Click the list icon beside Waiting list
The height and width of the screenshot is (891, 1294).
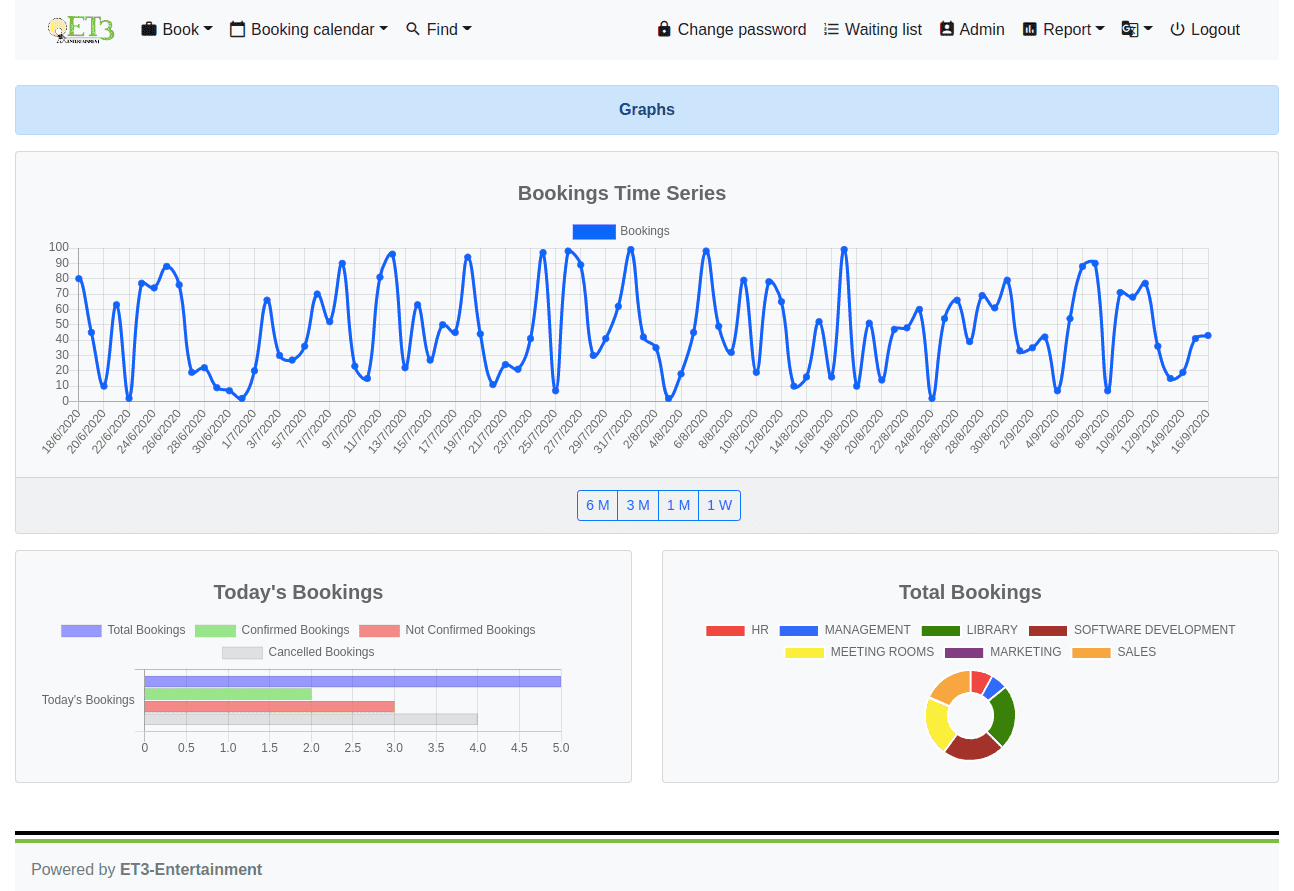point(831,29)
